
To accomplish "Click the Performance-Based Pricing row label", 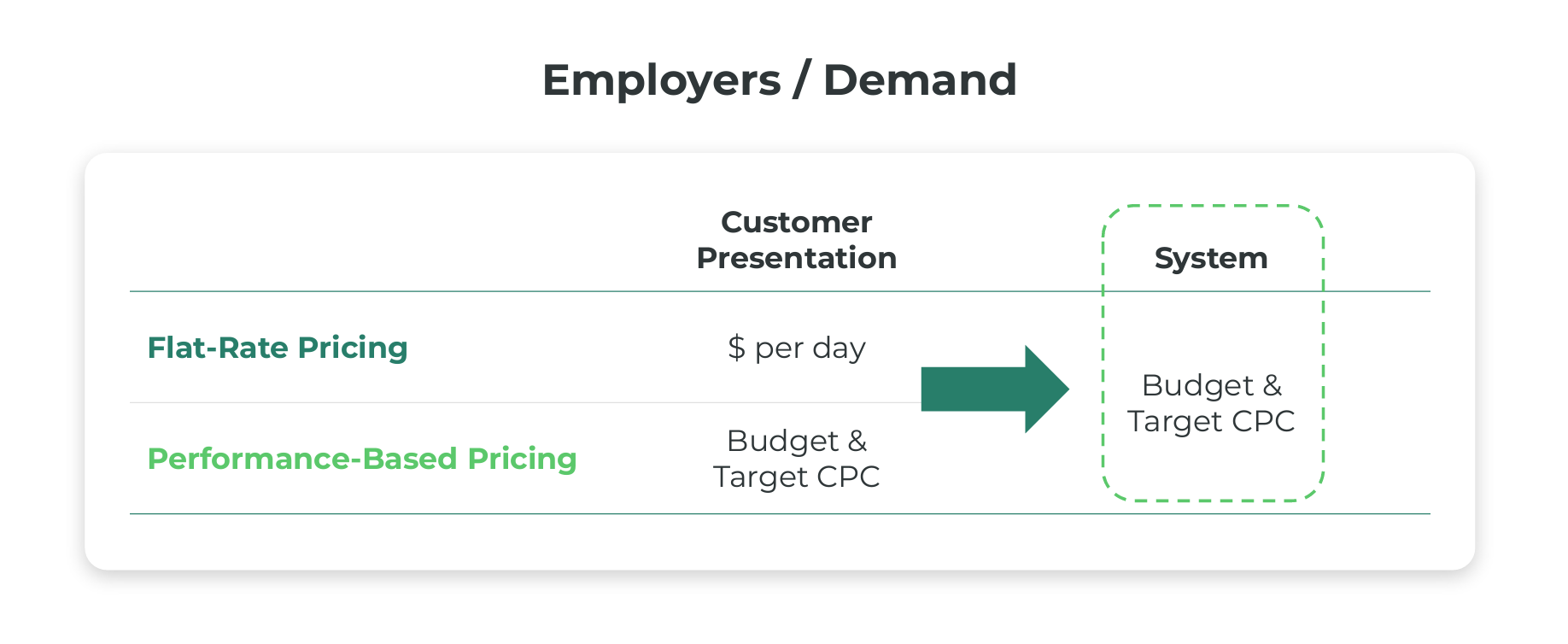I will tap(362, 459).
